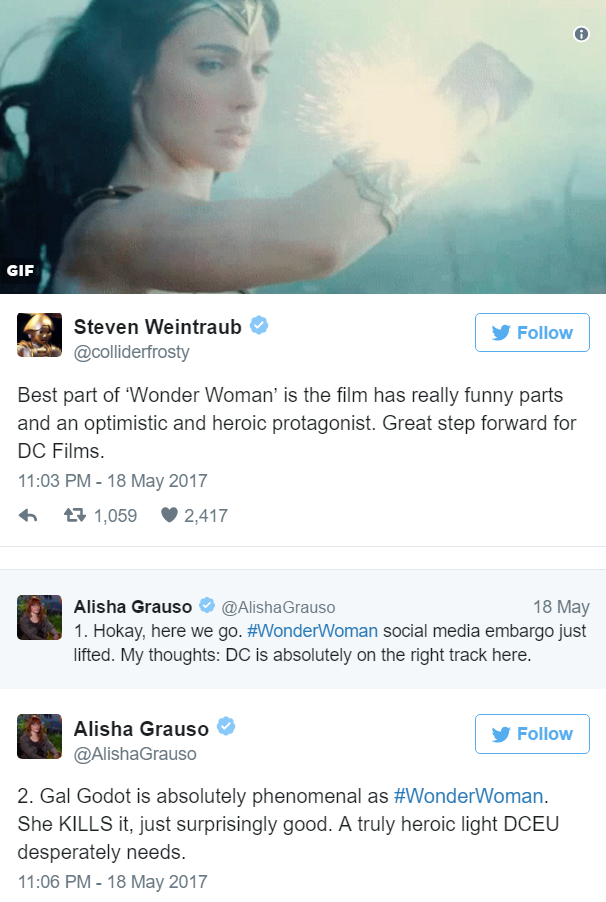Open the @AlishaGrauso handle in the quoted tweet
The image size is (606, 902).
pos(278,607)
